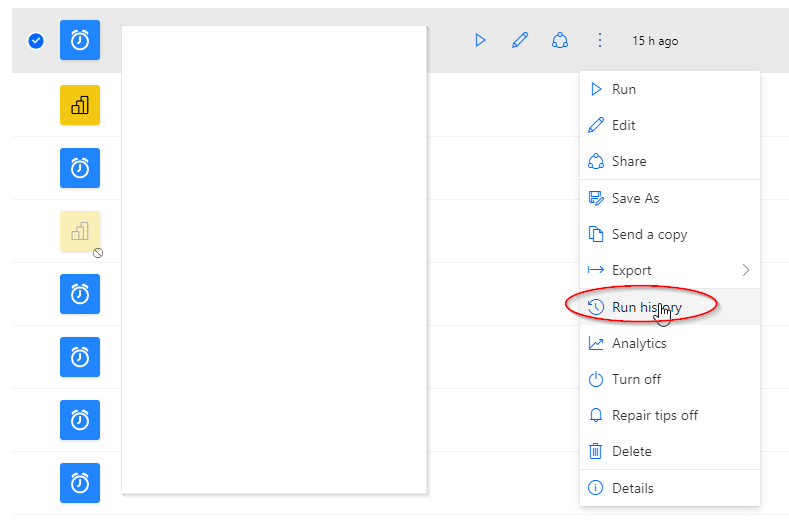Click the pencil Edit icon in toolbar
Viewport: 789px width, 520px height.
click(x=520, y=41)
